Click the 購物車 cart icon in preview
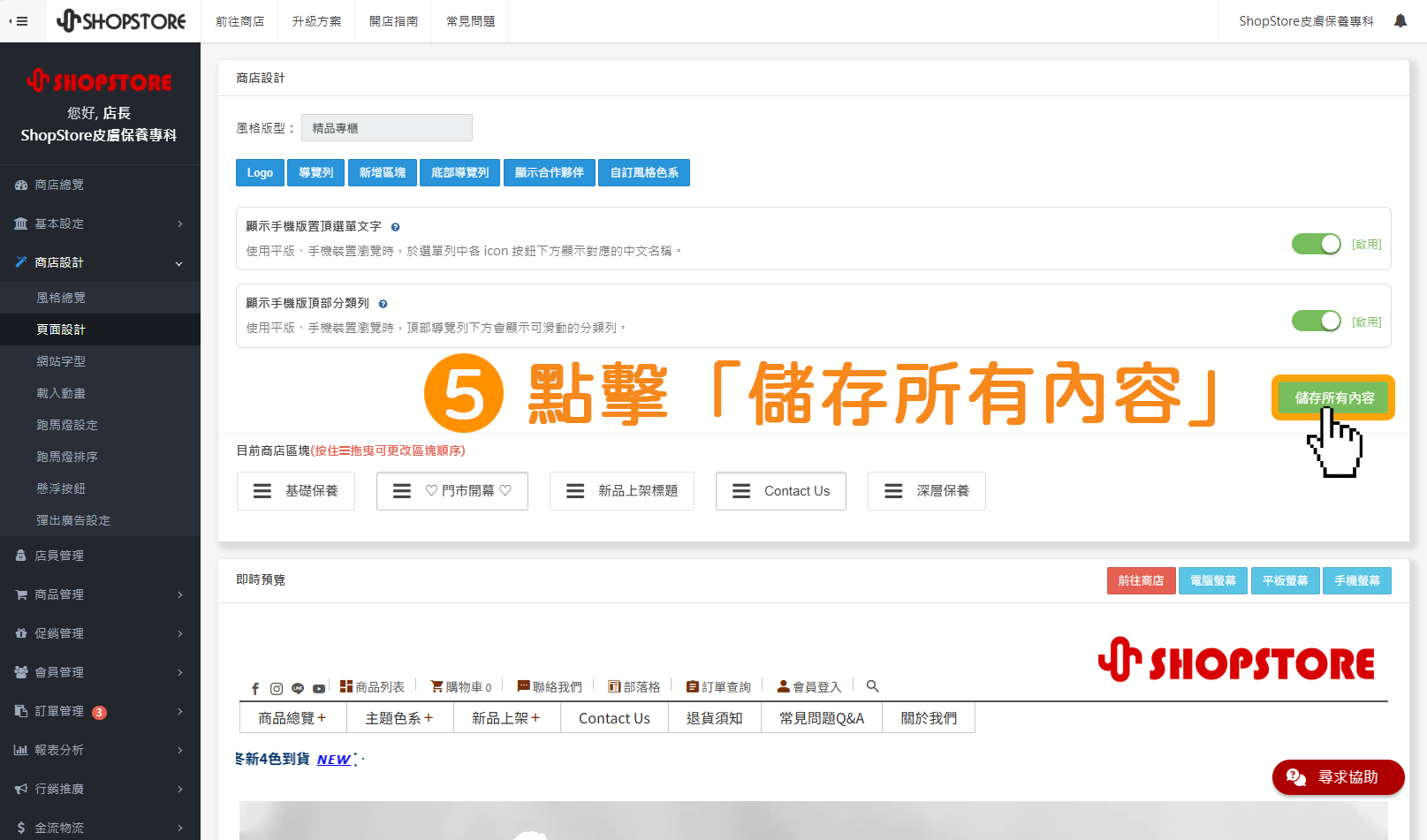Image resolution: width=1427 pixels, height=840 pixels. [x=436, y=686]
